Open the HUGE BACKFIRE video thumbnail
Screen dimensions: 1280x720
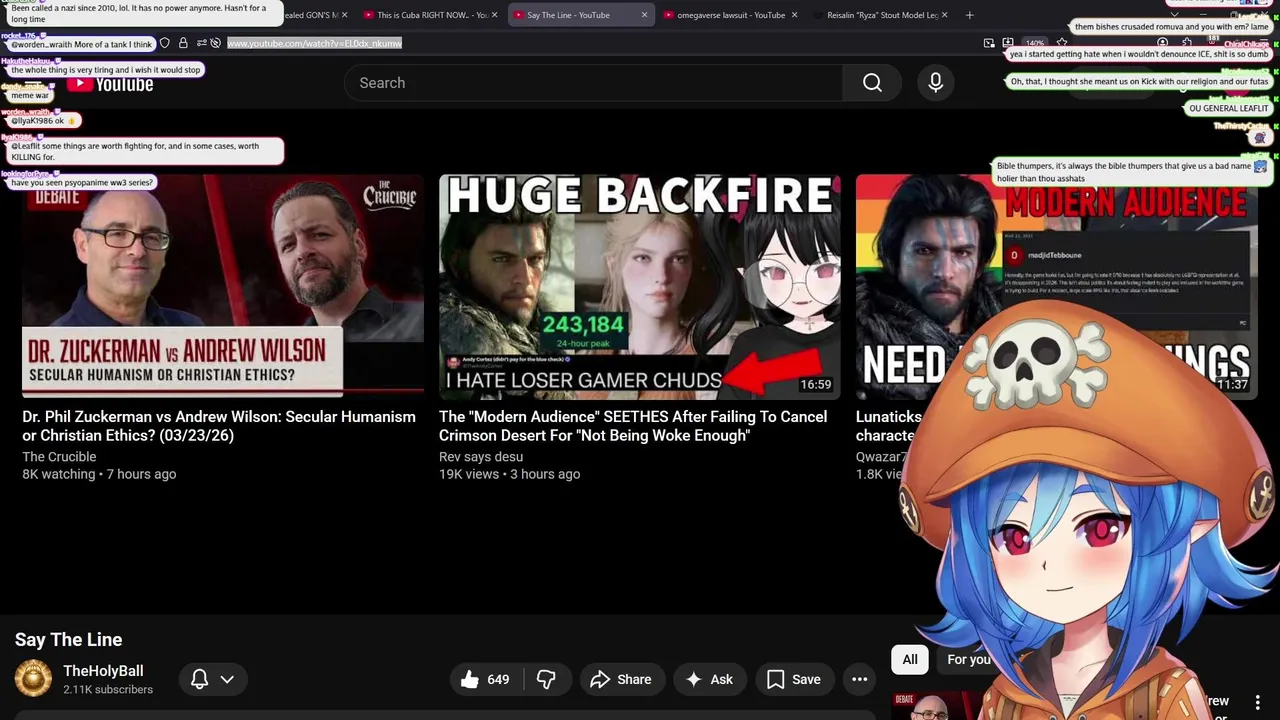click(x=640, y=287)
